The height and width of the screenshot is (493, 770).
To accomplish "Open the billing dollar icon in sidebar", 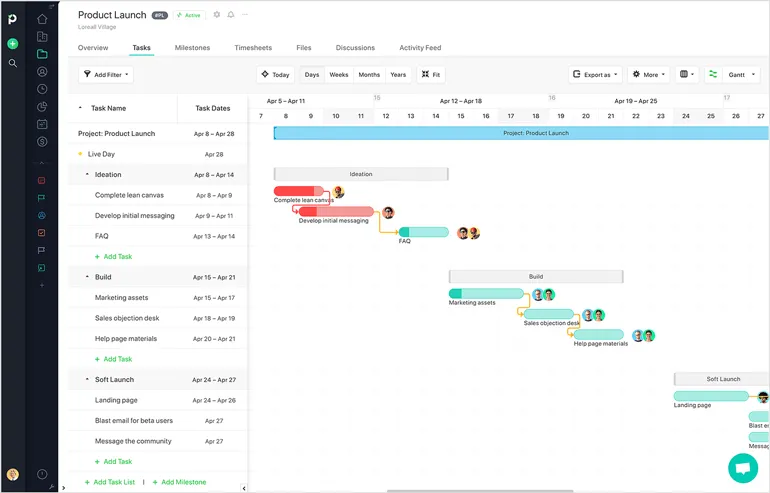I will [42, 142].
